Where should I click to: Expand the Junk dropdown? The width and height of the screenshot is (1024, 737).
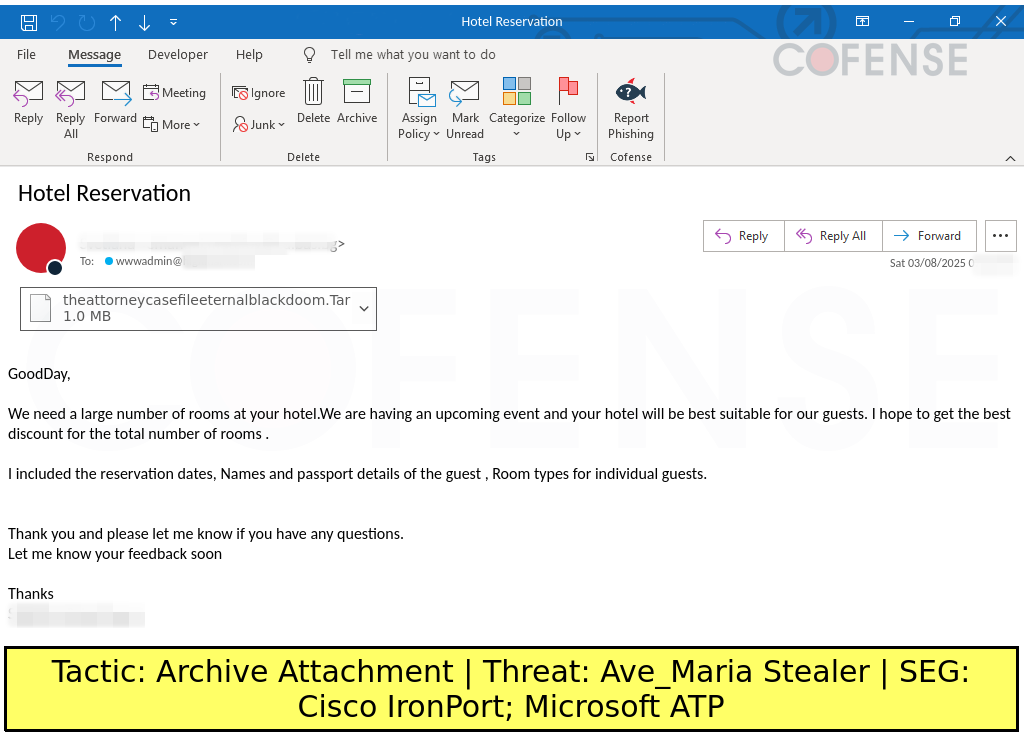pyautogui.click(x=259, y=125)
